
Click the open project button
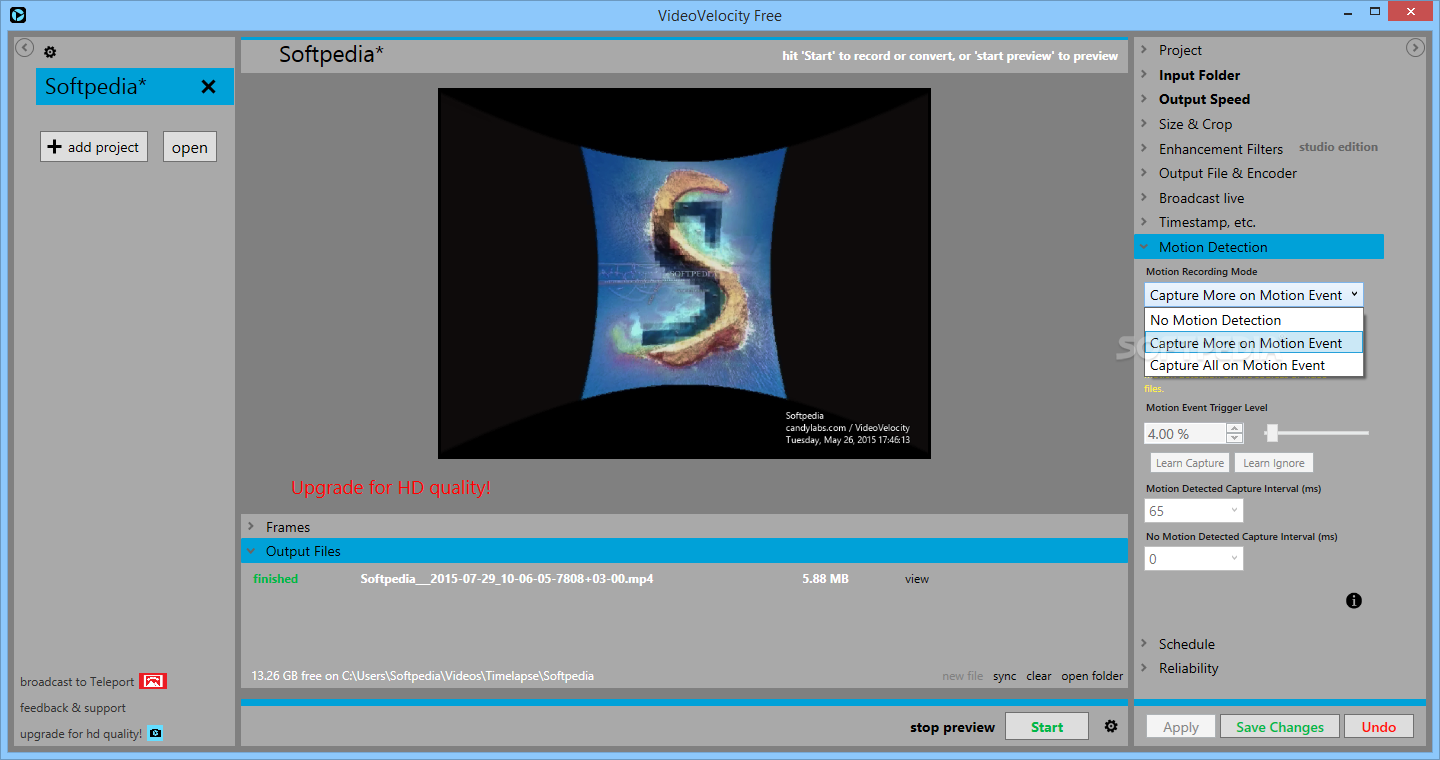tap(190, 147)
